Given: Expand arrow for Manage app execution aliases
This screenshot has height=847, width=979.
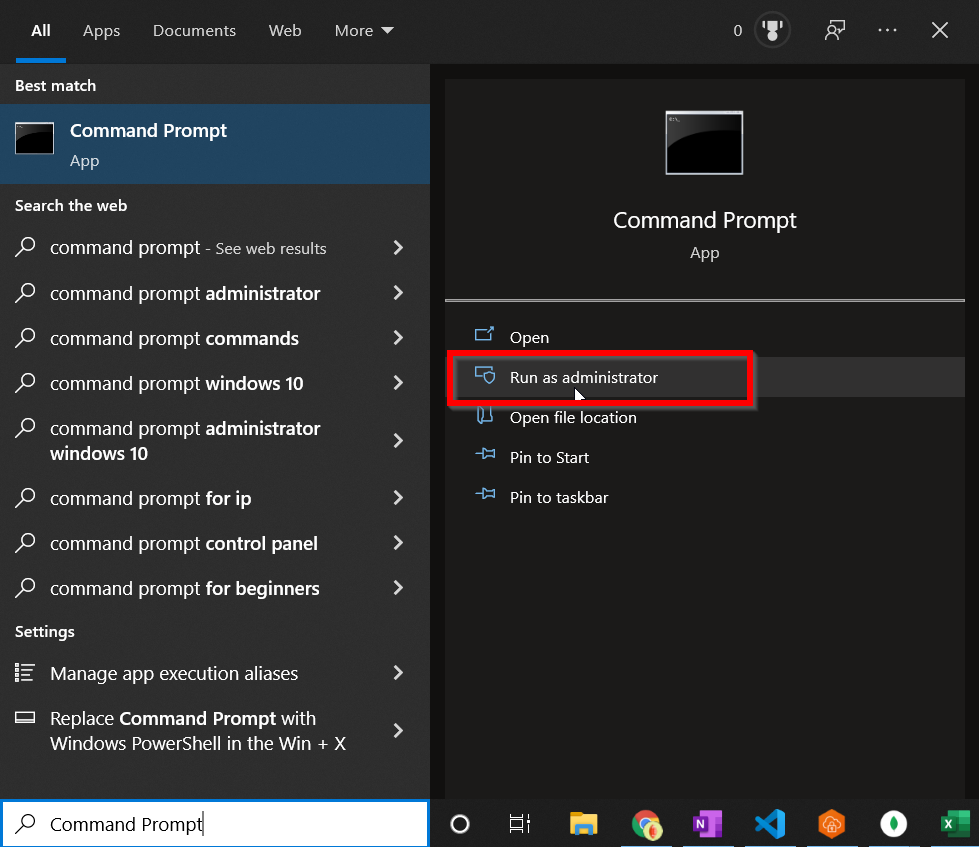Looking at the screenshot, I should point(398,673).
